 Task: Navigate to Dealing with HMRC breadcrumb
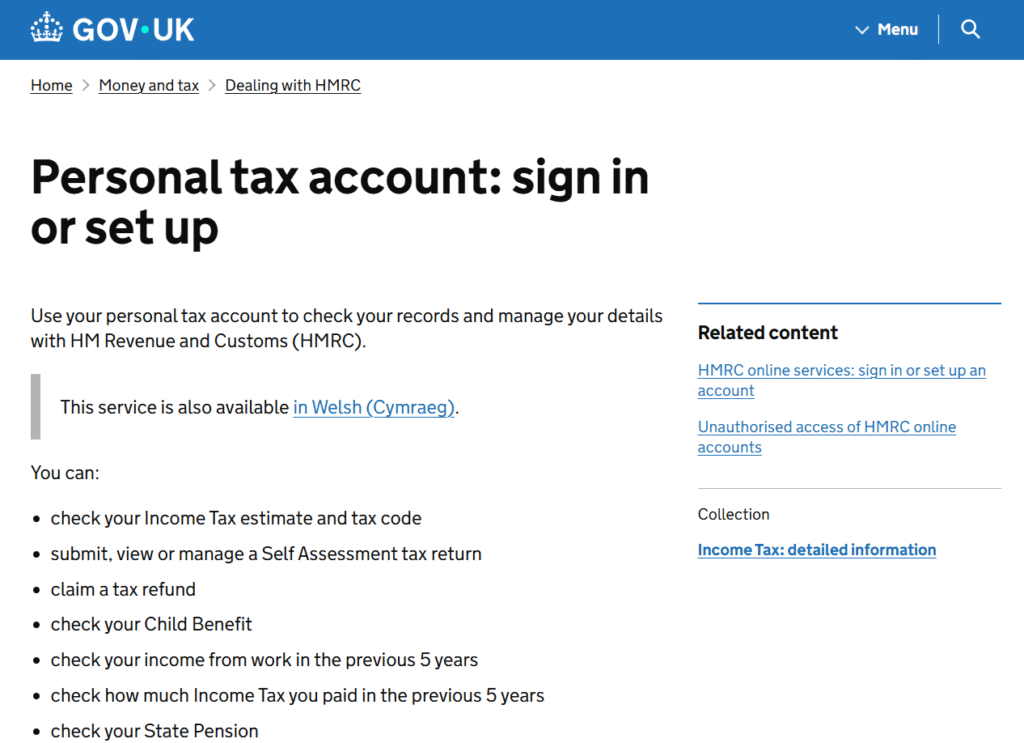(x=292, y=86)
